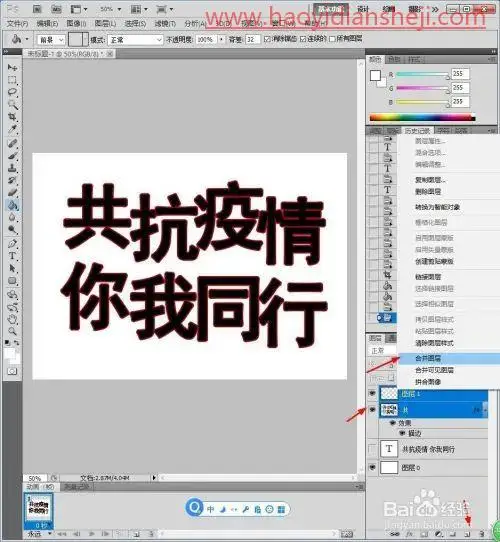The image size is (500, 542).
Task: Select the Eyedropper tool
Action: click(12, 129)
